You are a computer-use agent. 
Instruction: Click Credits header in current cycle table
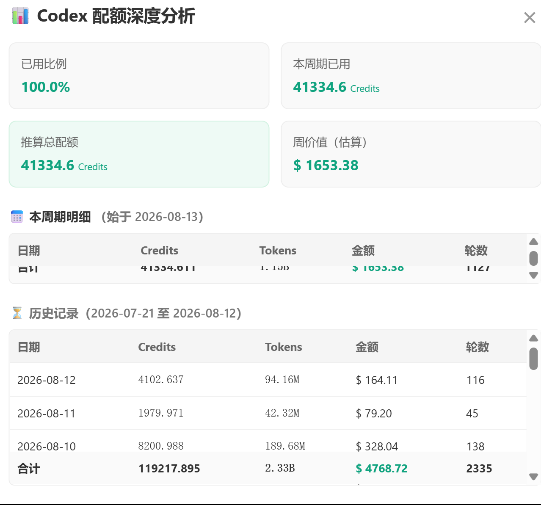click(x=159, y=250)
